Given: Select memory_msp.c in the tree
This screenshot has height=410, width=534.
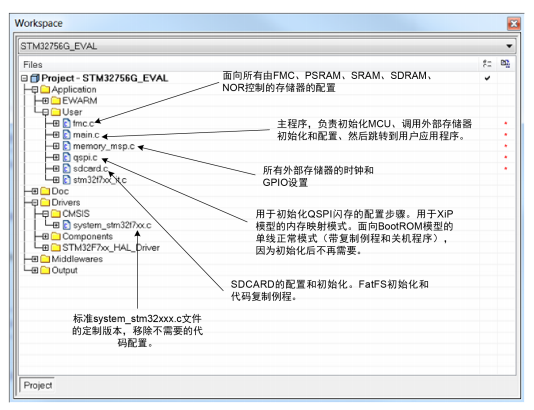Looking at the screenshot, I should [x=104, y=146].
